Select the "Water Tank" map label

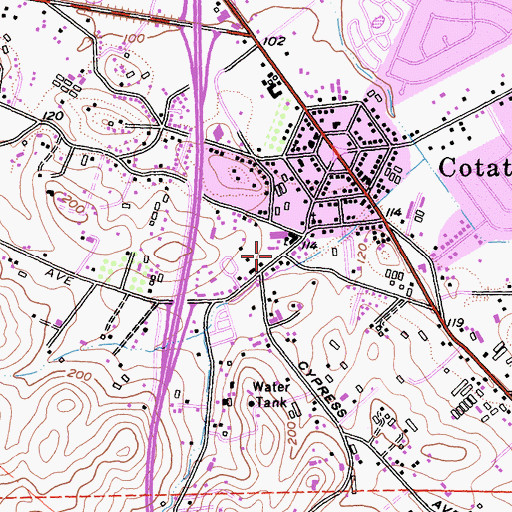[x=271, y=395]
